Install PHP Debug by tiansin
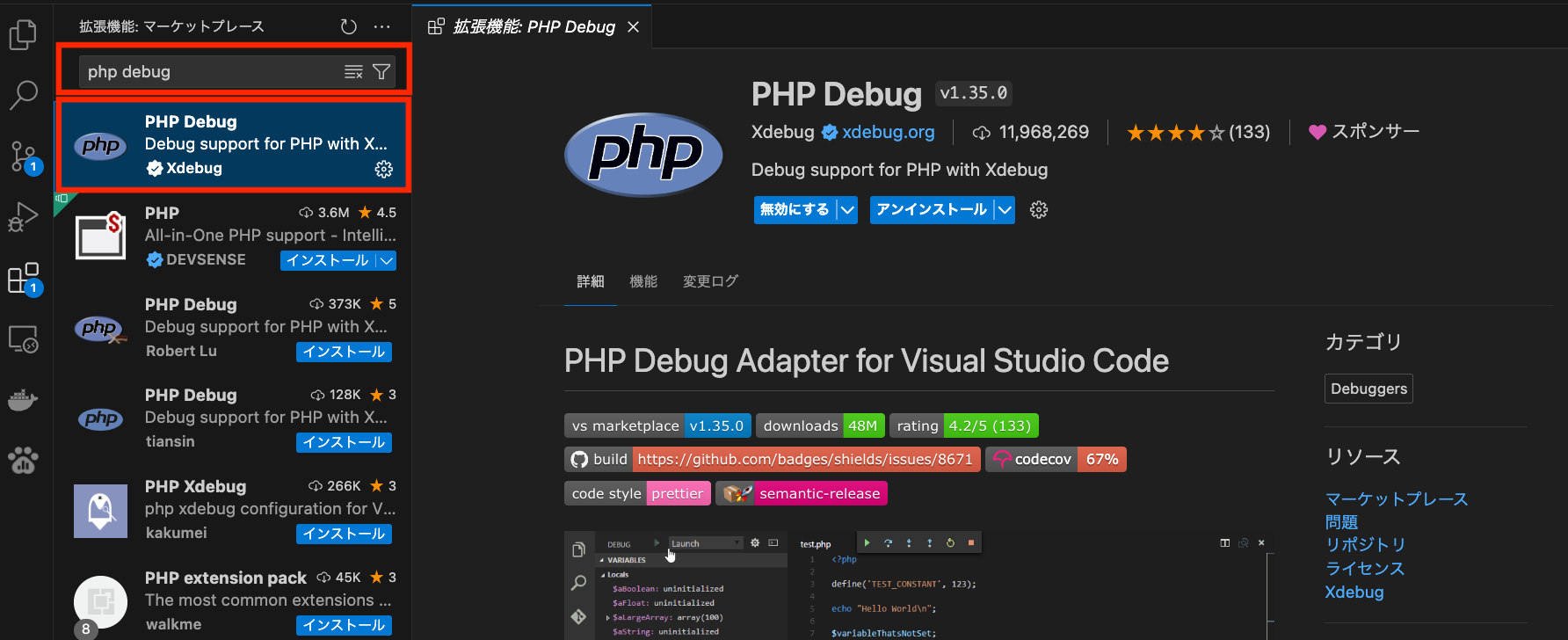Screen dimensions: 1568x640 pyautogui.click(x=344, y=442)
